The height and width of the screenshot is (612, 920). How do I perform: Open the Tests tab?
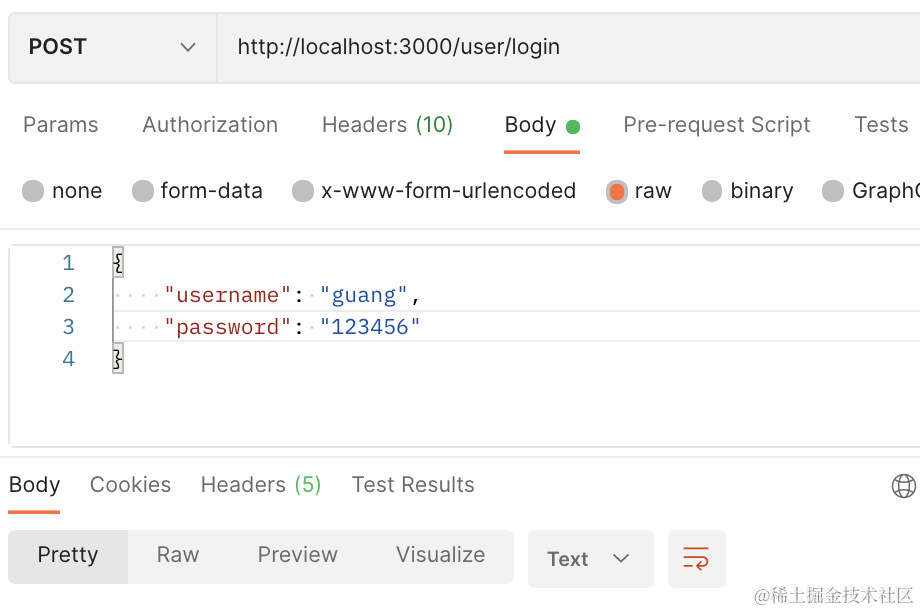tap(881, 125)
